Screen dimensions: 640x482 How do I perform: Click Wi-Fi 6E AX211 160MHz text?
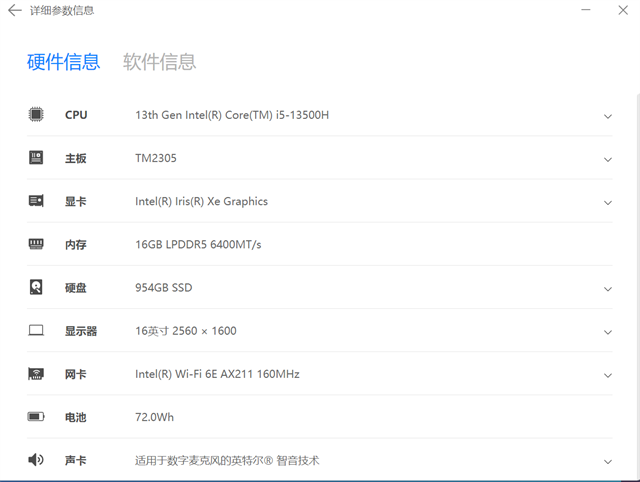218,374
